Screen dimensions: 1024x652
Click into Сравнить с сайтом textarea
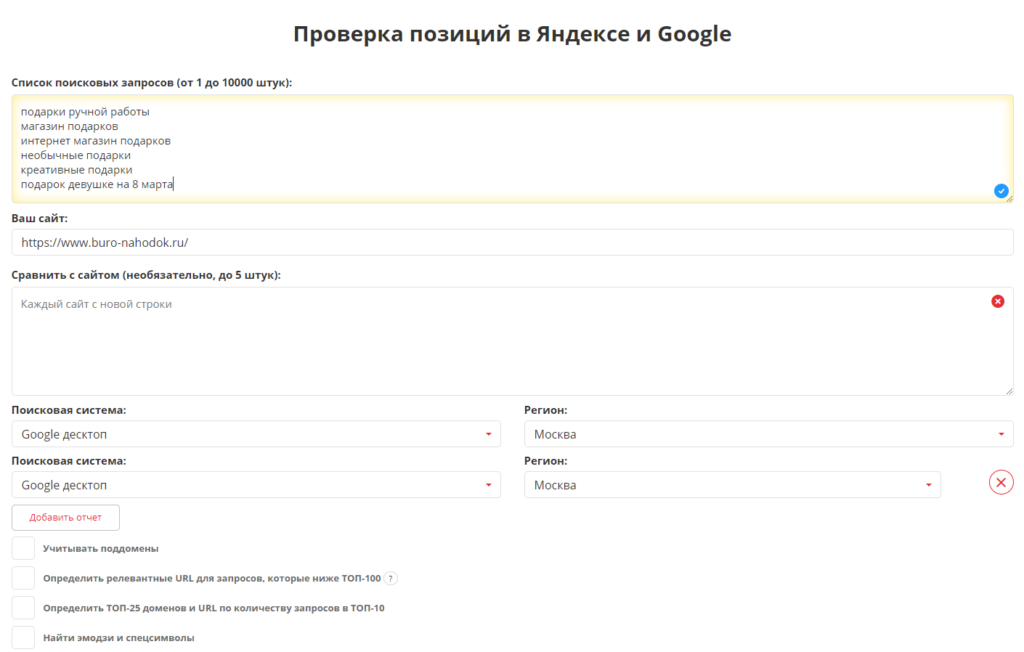(512, 341)
